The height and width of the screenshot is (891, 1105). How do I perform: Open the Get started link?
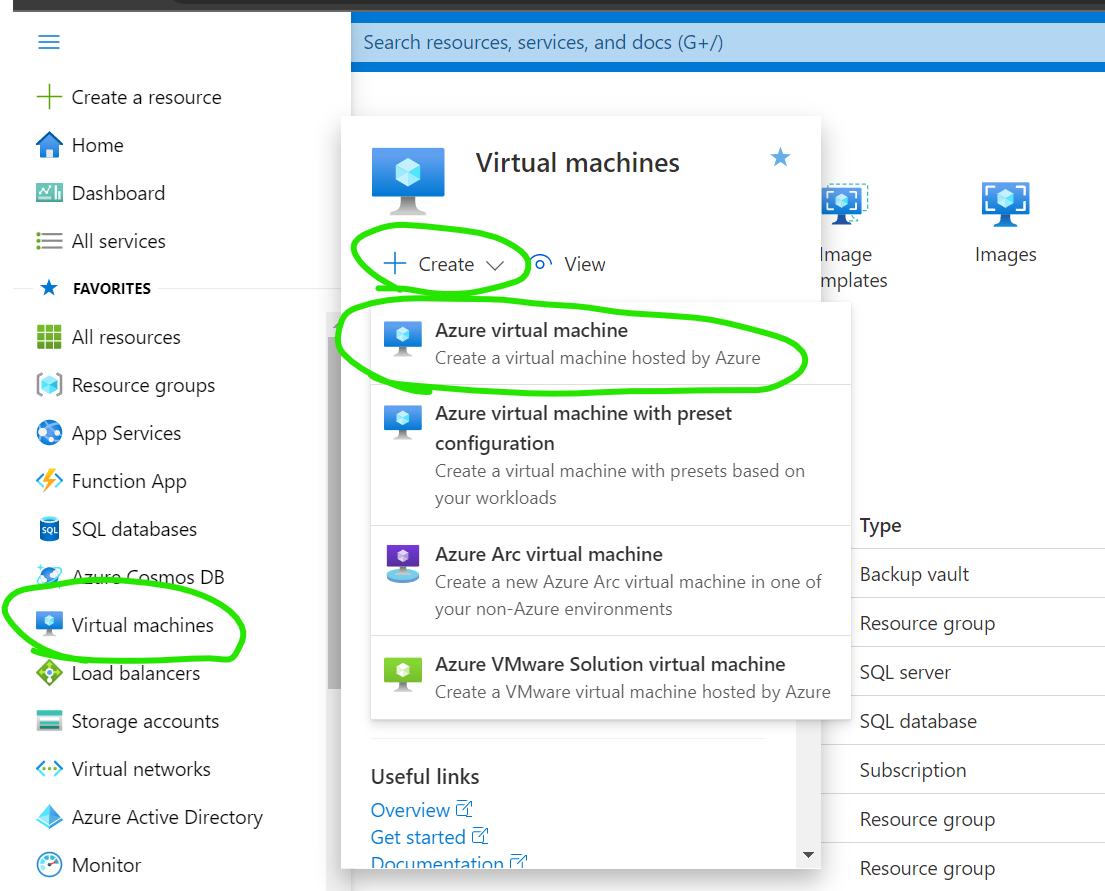pyautogui.click(x=418, y=837)
